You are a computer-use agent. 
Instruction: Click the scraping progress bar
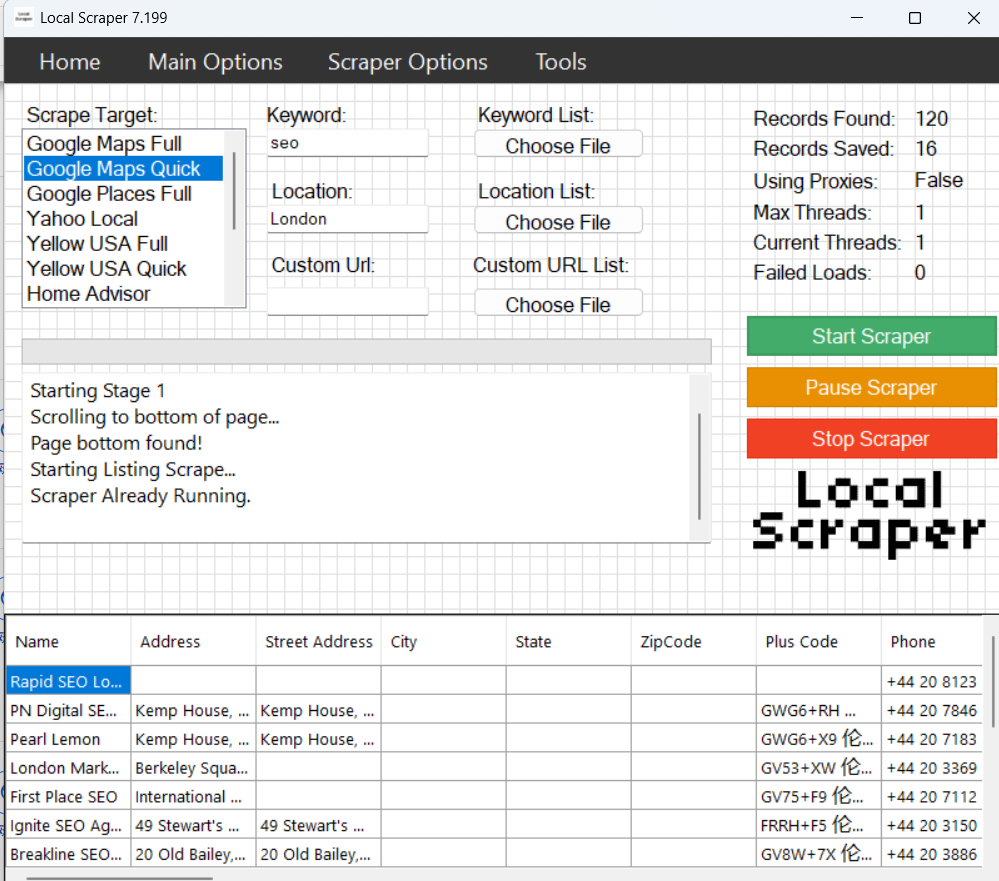367,352
